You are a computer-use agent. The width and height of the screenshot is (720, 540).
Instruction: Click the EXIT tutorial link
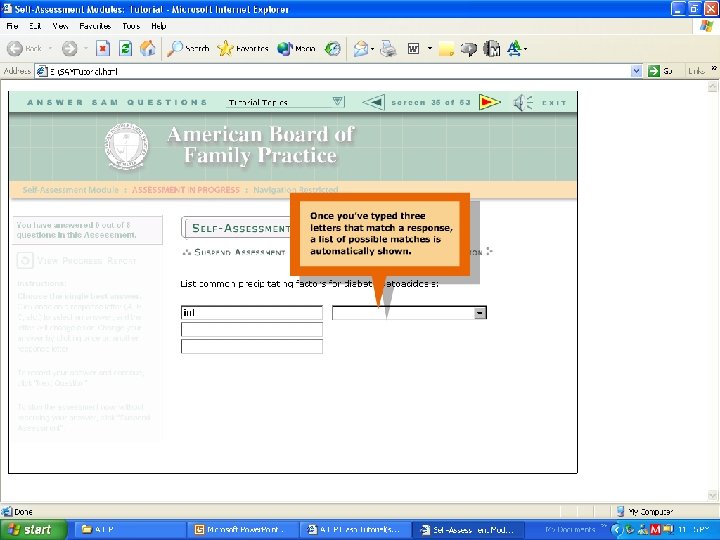point(554,102)
